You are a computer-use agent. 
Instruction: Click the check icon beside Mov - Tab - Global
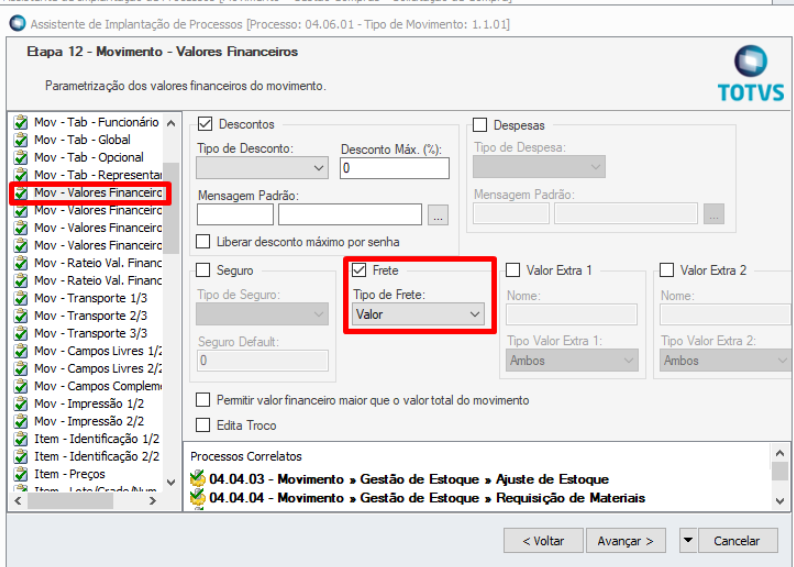point(21,140)
